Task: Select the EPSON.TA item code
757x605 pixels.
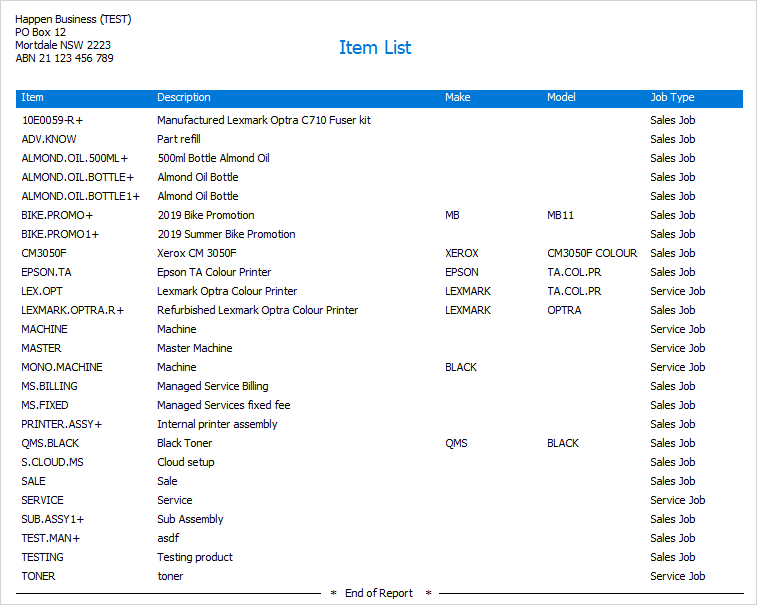Action: (46, 272)
